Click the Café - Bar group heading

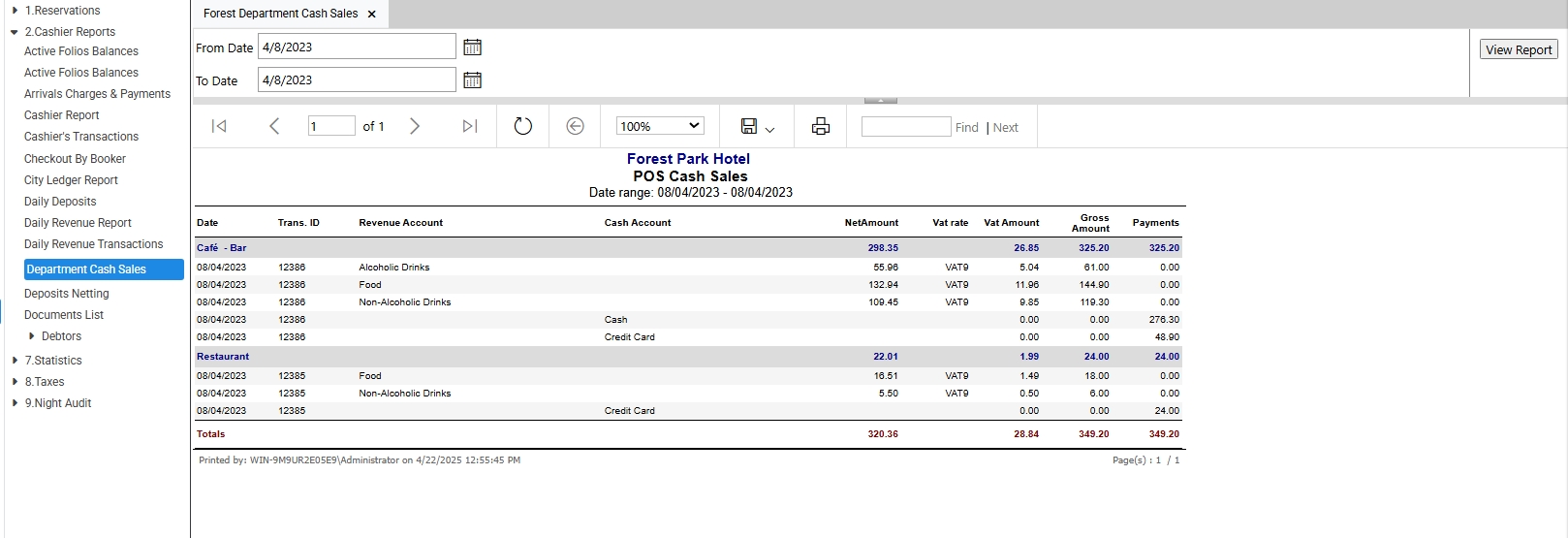click(x=222, y=248)
